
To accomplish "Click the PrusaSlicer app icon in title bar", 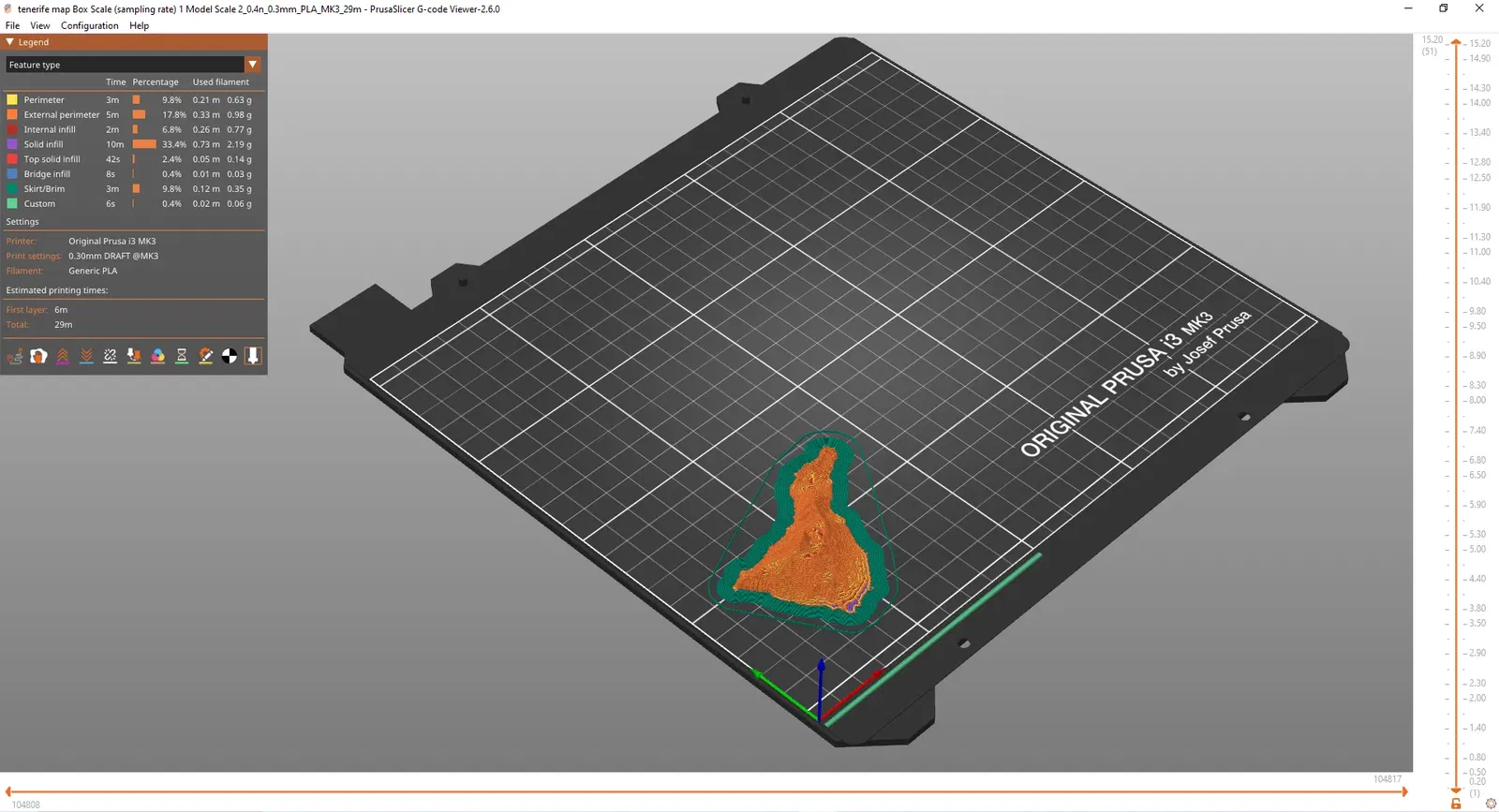I will click(x=8, y=8).
